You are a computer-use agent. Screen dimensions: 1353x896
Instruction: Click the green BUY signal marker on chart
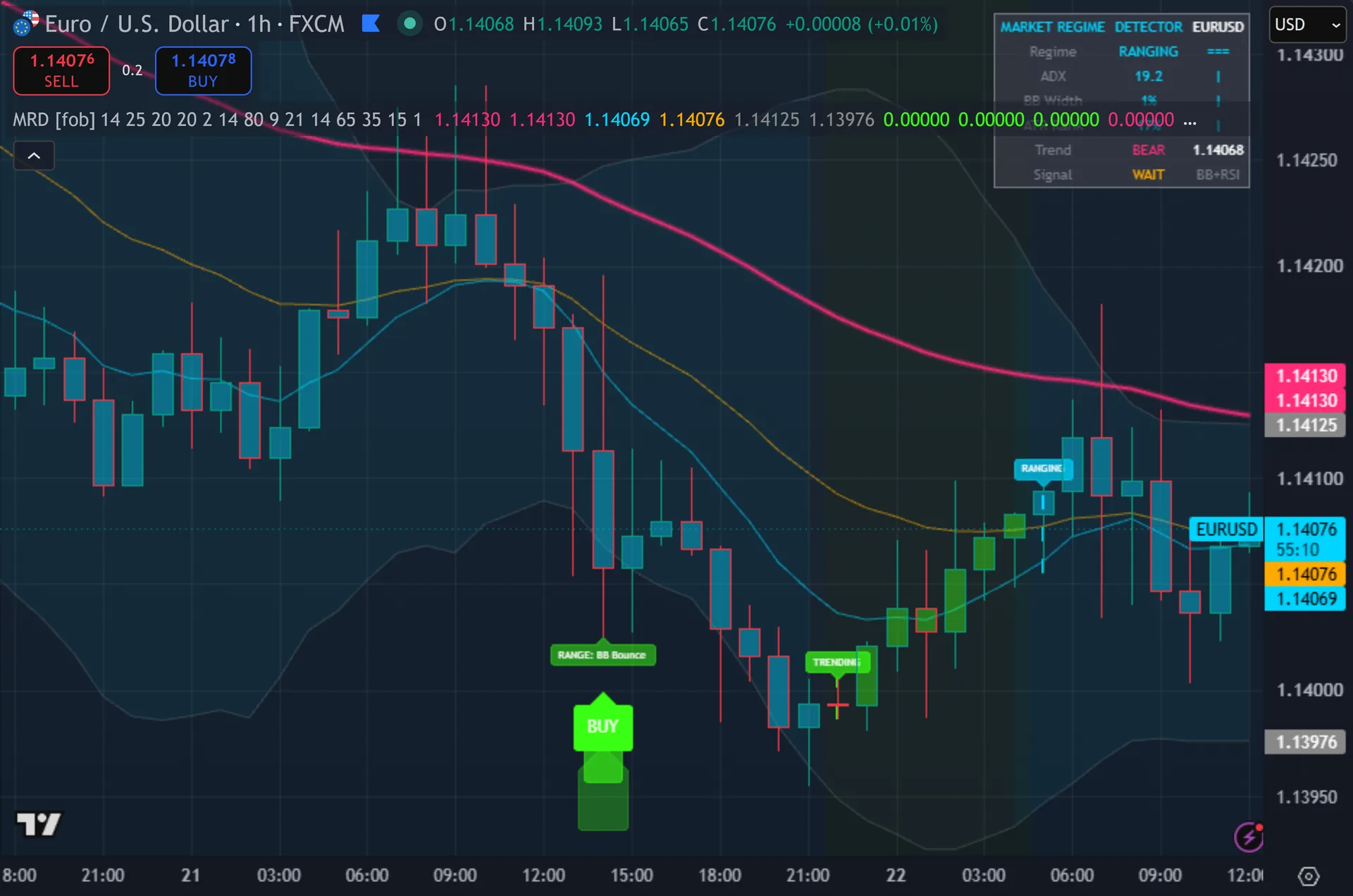pyautogui.click(x=603, y=726)
